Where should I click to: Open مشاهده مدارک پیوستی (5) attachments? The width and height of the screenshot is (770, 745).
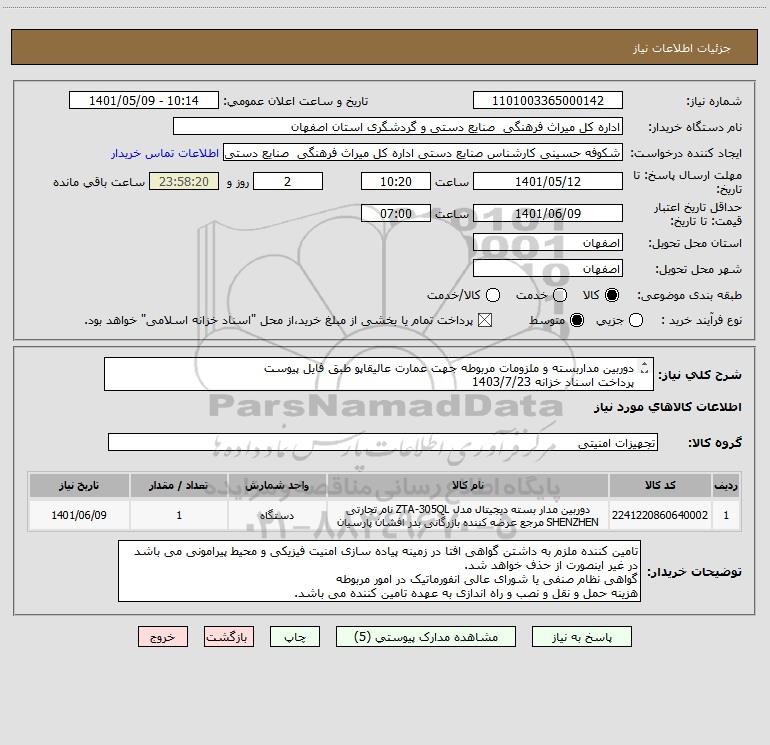point(426,637)
